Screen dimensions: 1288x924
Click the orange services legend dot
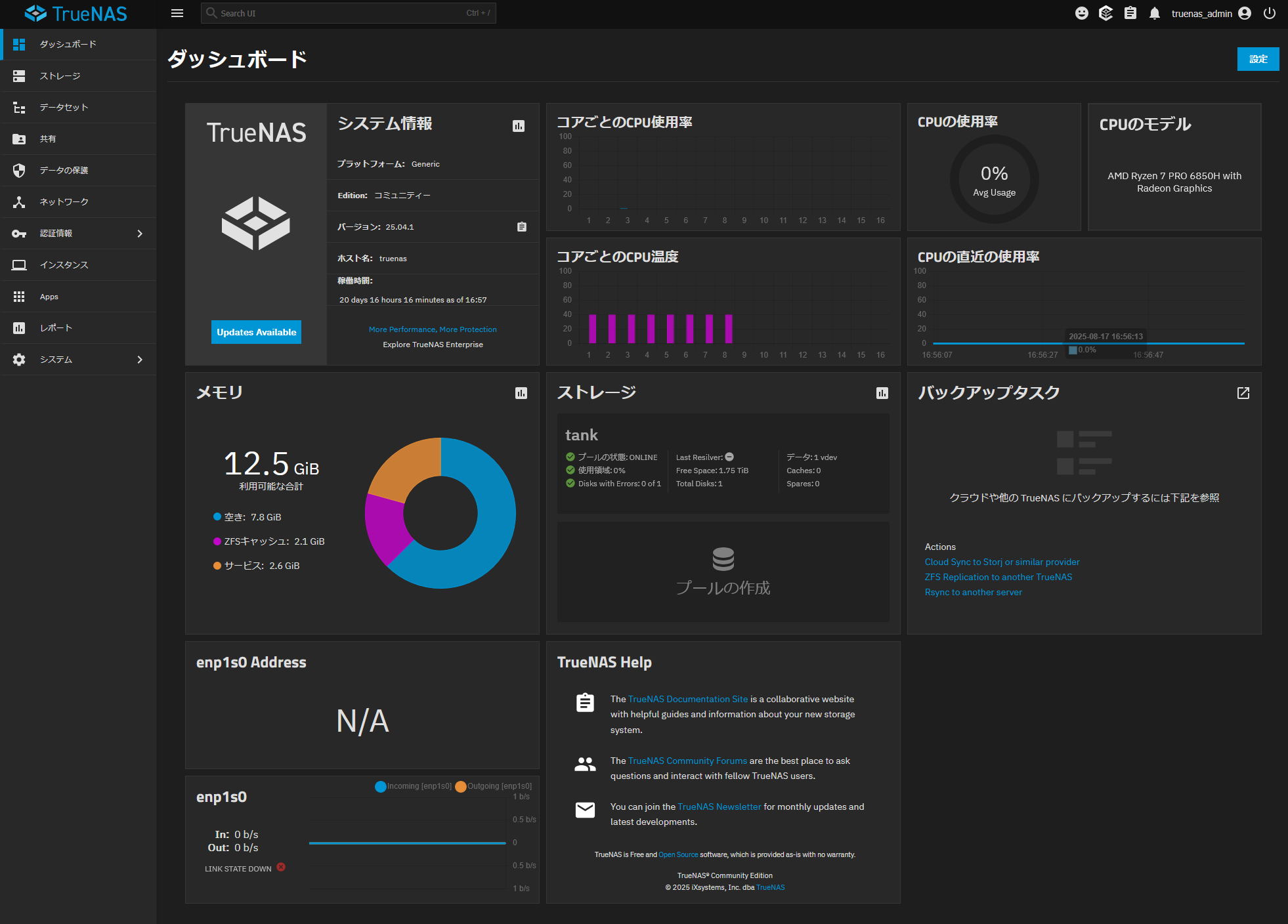pyautogui.click(x=217, y=566)
